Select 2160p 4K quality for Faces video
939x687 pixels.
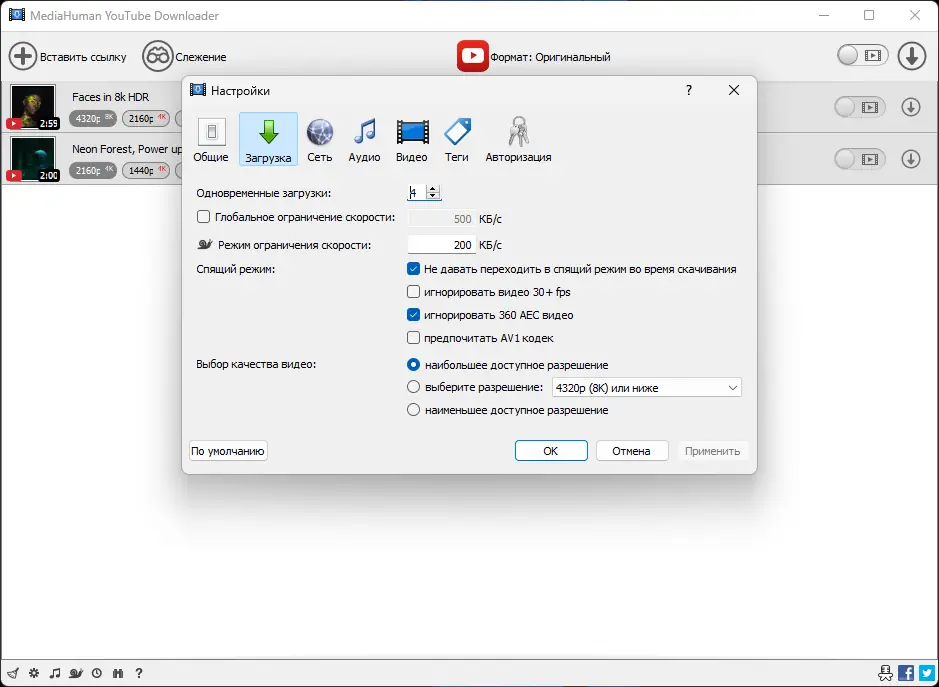click(x=146, y=119)
